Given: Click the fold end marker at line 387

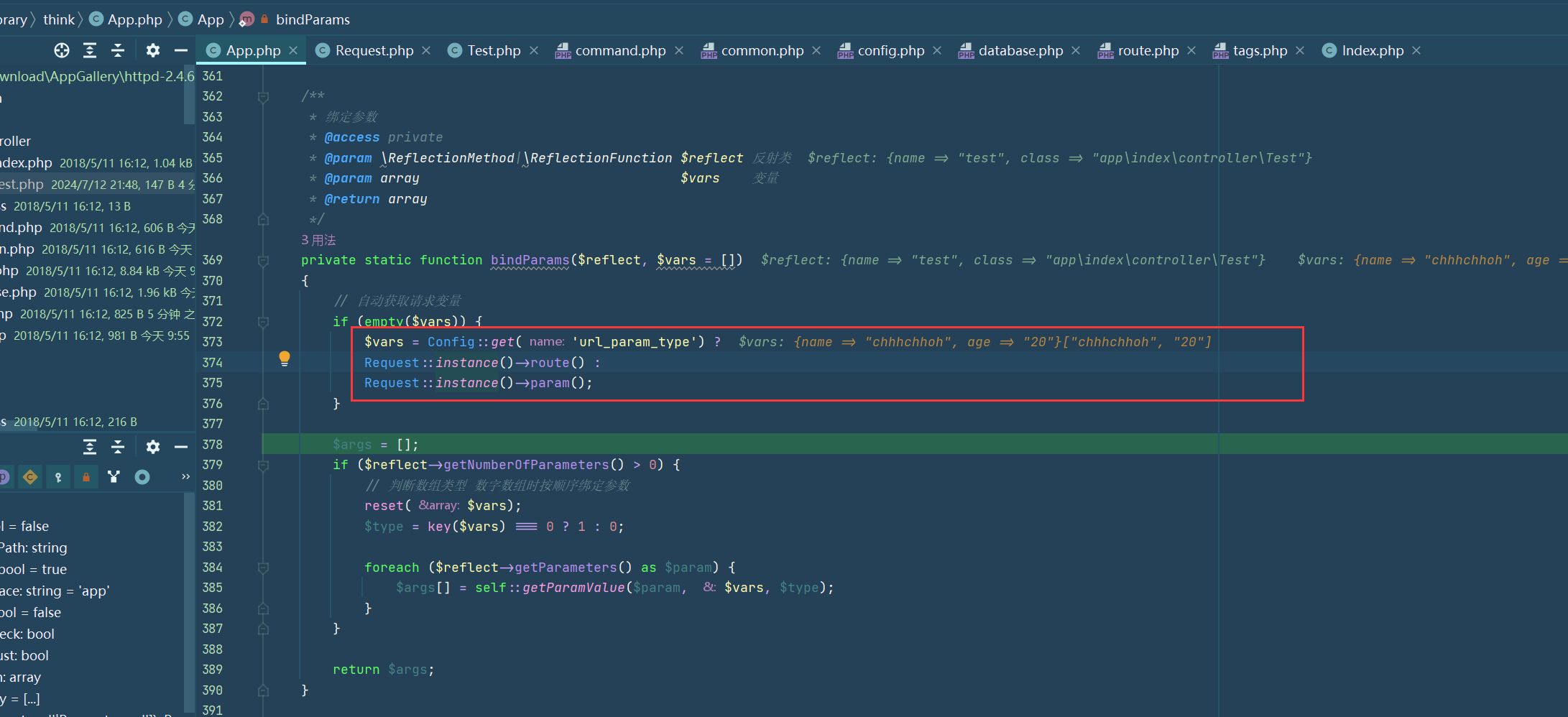Looking at the screenshot, I should pyautogui.click(x=264, y=629).
